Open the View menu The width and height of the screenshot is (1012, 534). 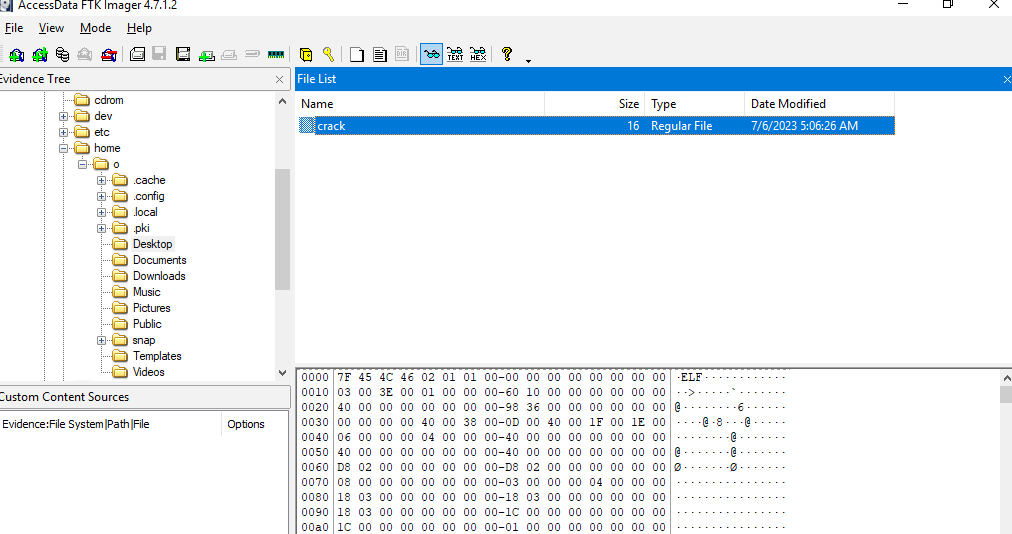tap(51, 28)
